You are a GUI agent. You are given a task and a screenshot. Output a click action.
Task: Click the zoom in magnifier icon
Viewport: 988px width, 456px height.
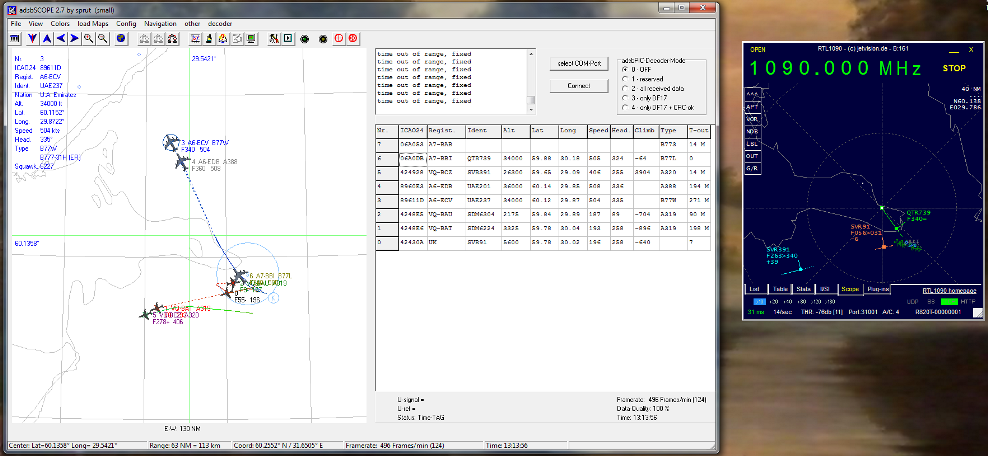point(89,38)
